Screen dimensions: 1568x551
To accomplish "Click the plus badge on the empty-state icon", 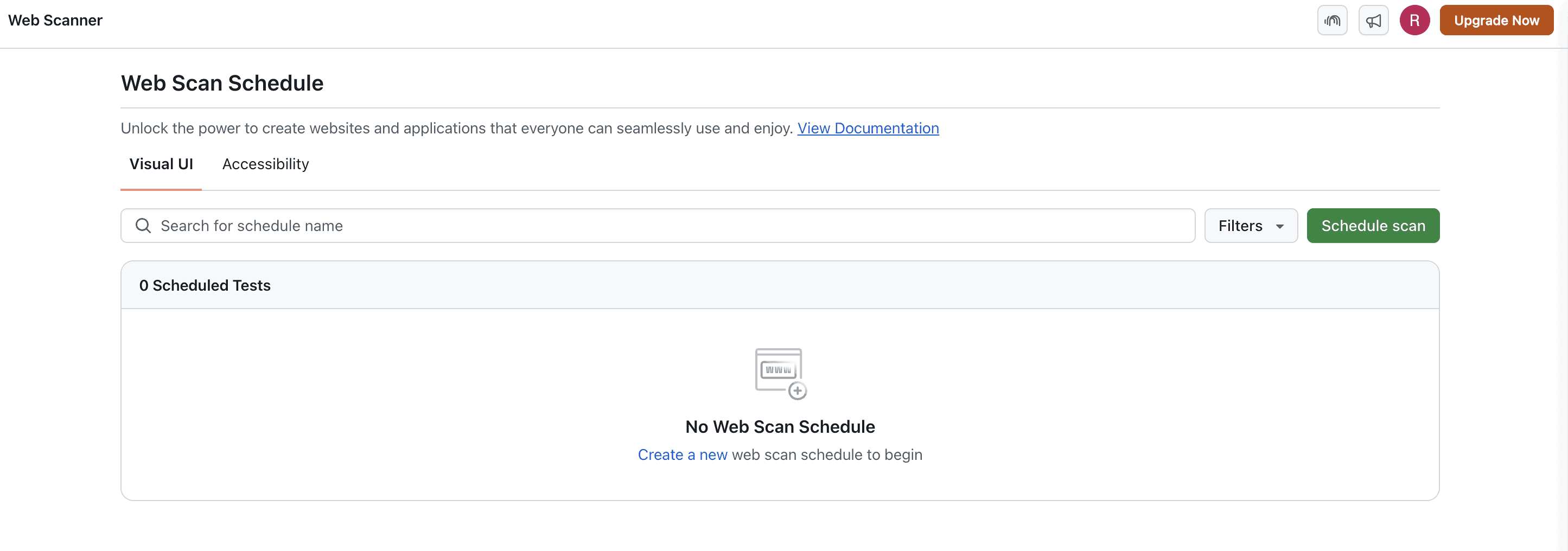I will (x=798, y=392).
